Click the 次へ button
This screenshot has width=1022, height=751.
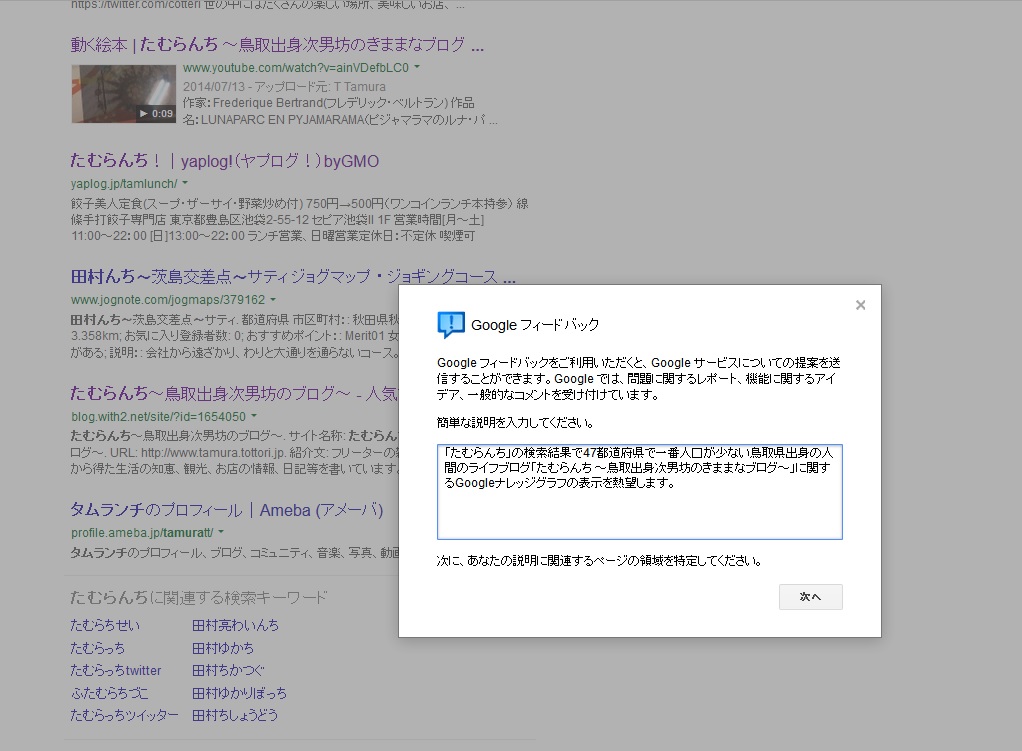(810, 596)
